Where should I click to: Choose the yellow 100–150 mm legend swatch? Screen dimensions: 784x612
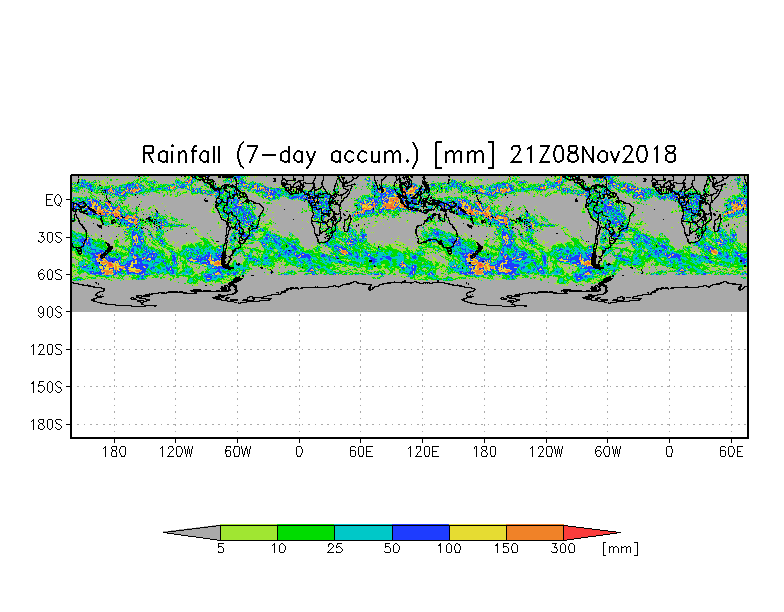[477, 533]
